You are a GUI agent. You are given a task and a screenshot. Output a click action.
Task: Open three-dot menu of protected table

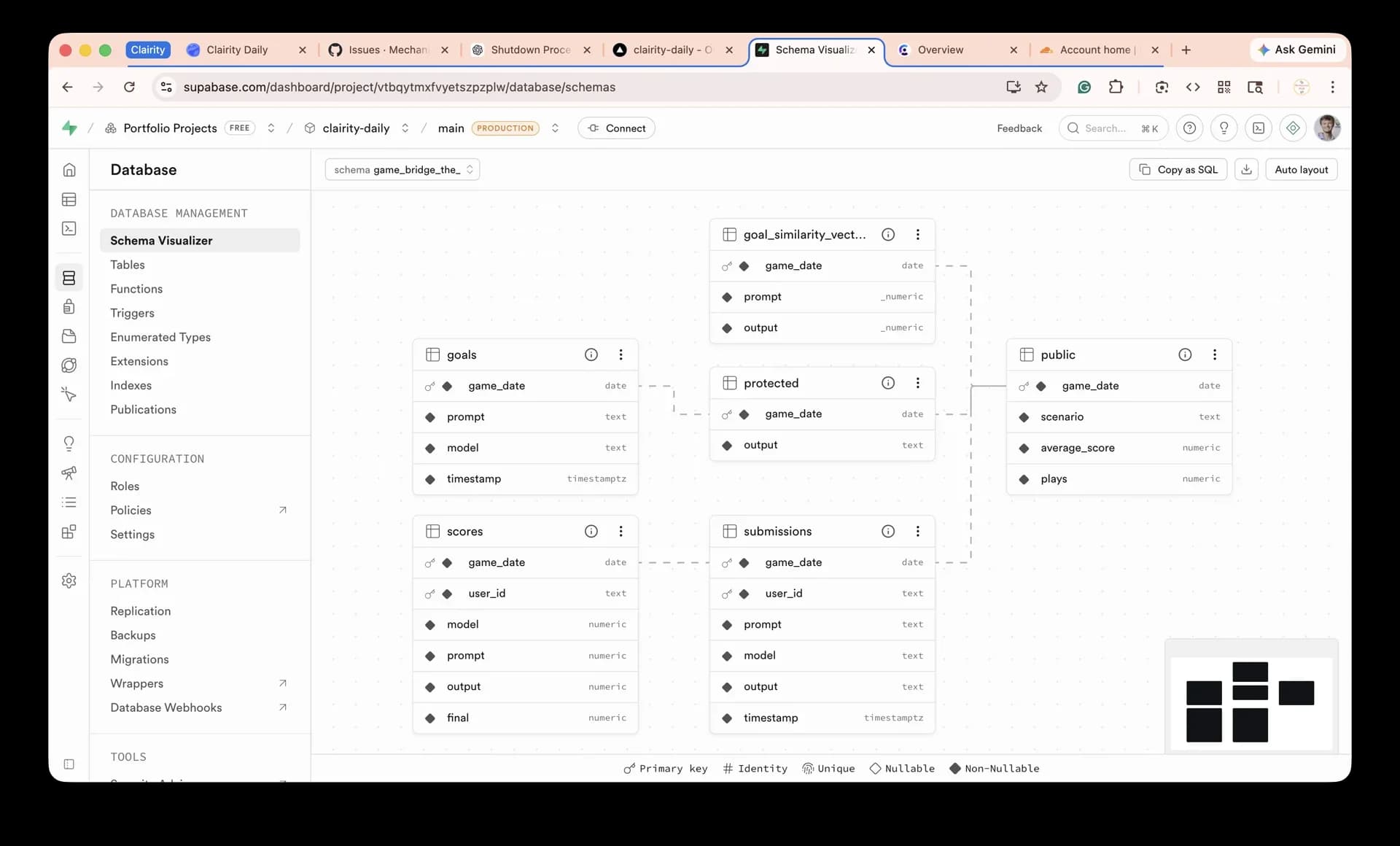[x=918, y=383]
